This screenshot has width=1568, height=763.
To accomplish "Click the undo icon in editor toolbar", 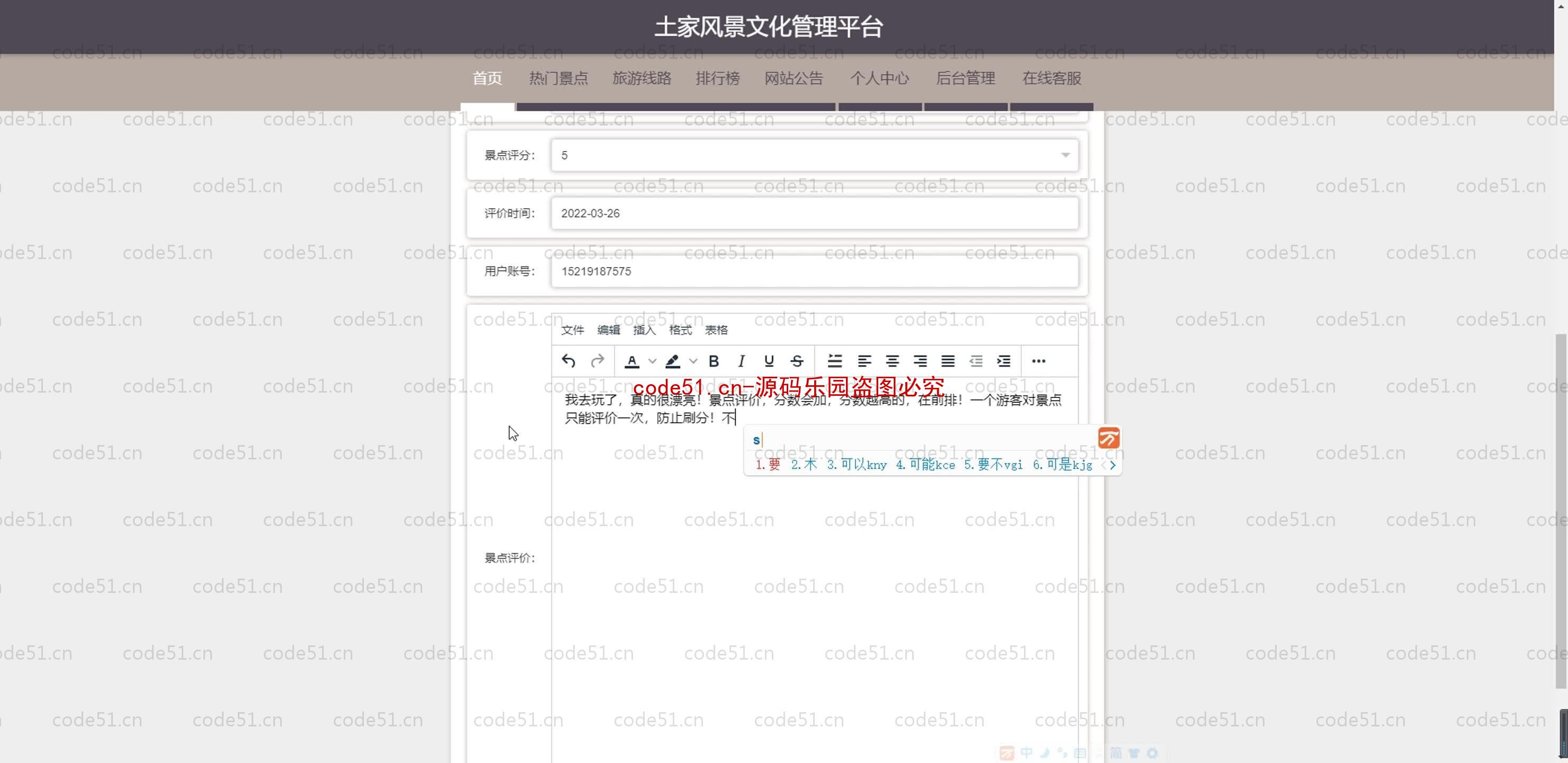I will [568, 361].
